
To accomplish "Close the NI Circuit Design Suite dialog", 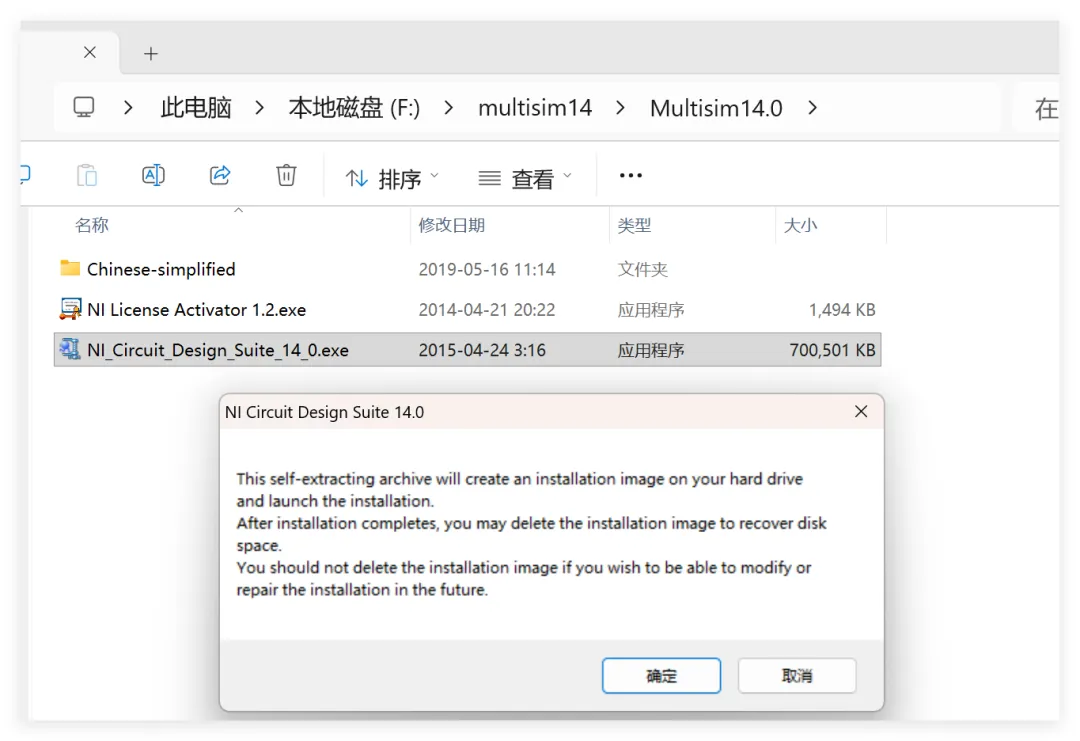I will (x=861, y=412).
